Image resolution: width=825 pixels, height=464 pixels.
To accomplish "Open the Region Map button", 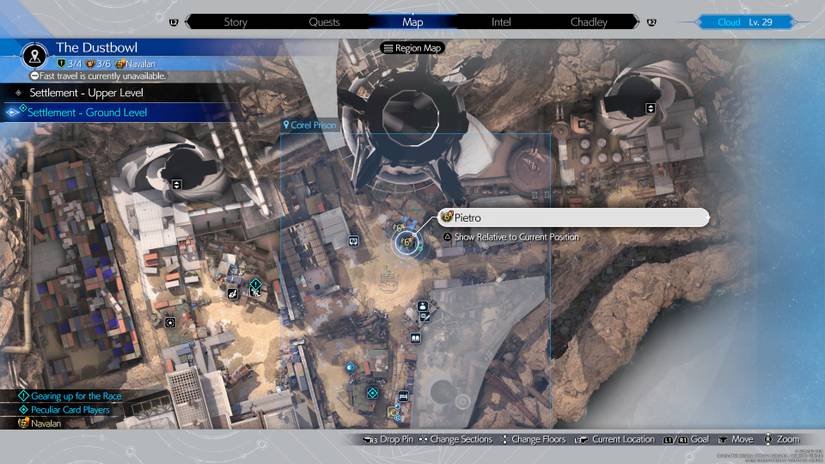I will coord(412,48).
